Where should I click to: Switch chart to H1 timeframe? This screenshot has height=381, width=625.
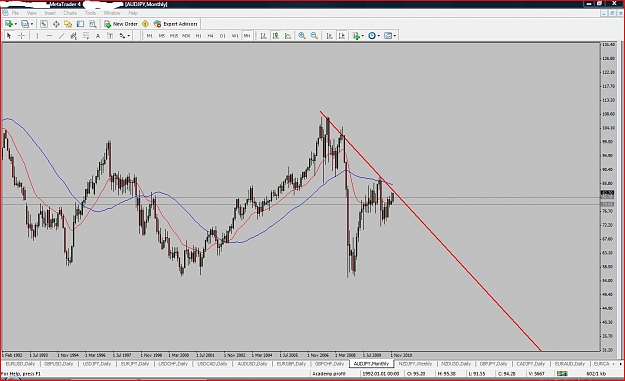pos(198,36)
